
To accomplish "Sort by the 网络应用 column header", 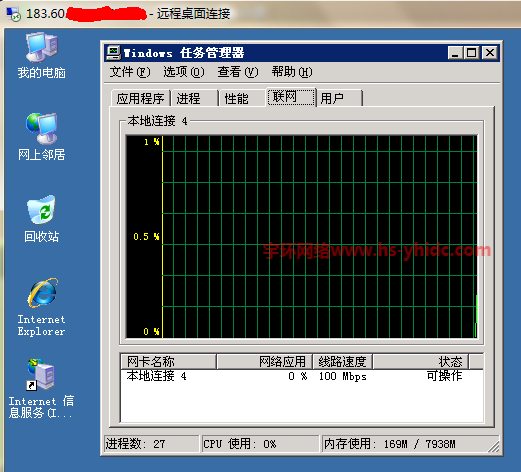I will (x=265, y=361).
